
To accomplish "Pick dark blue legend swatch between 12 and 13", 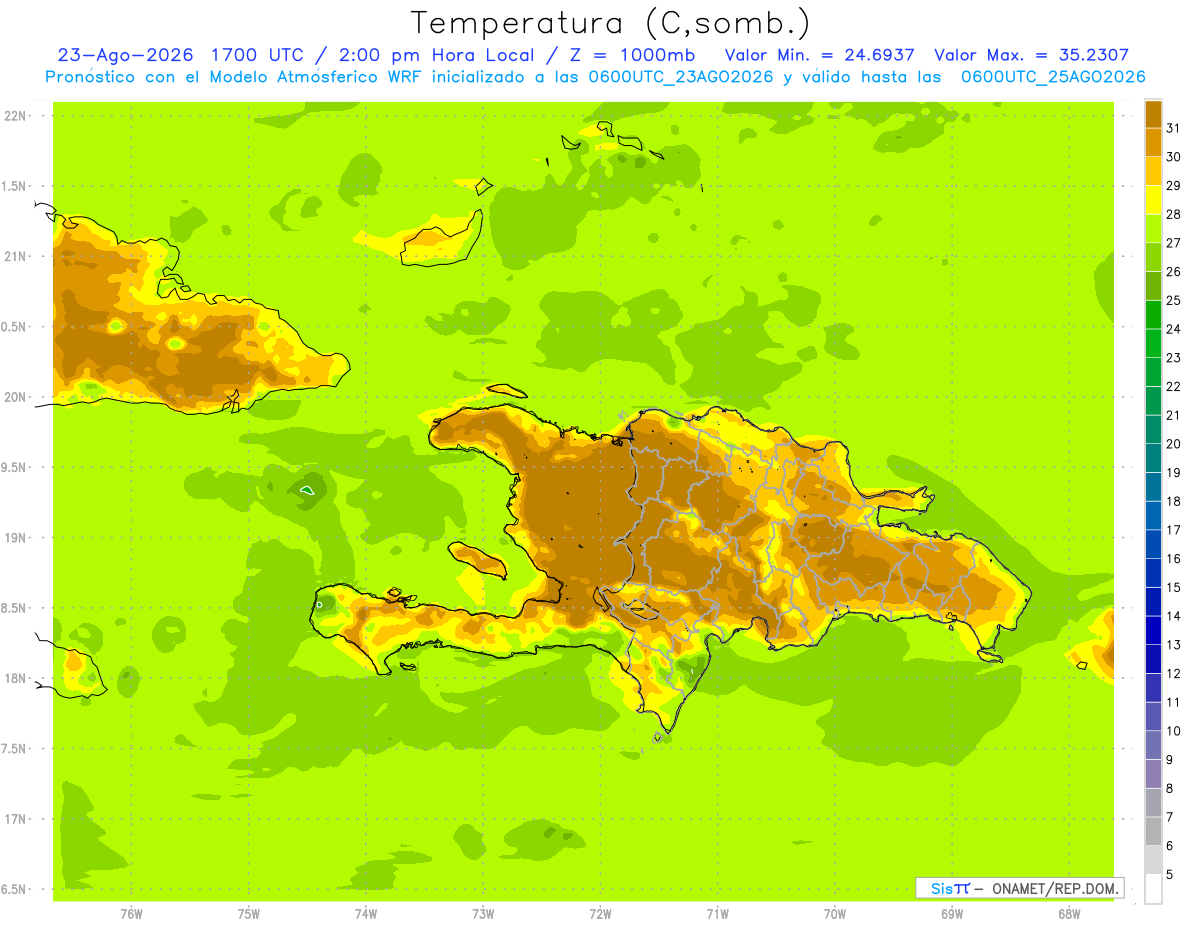I will (1153, 659).
